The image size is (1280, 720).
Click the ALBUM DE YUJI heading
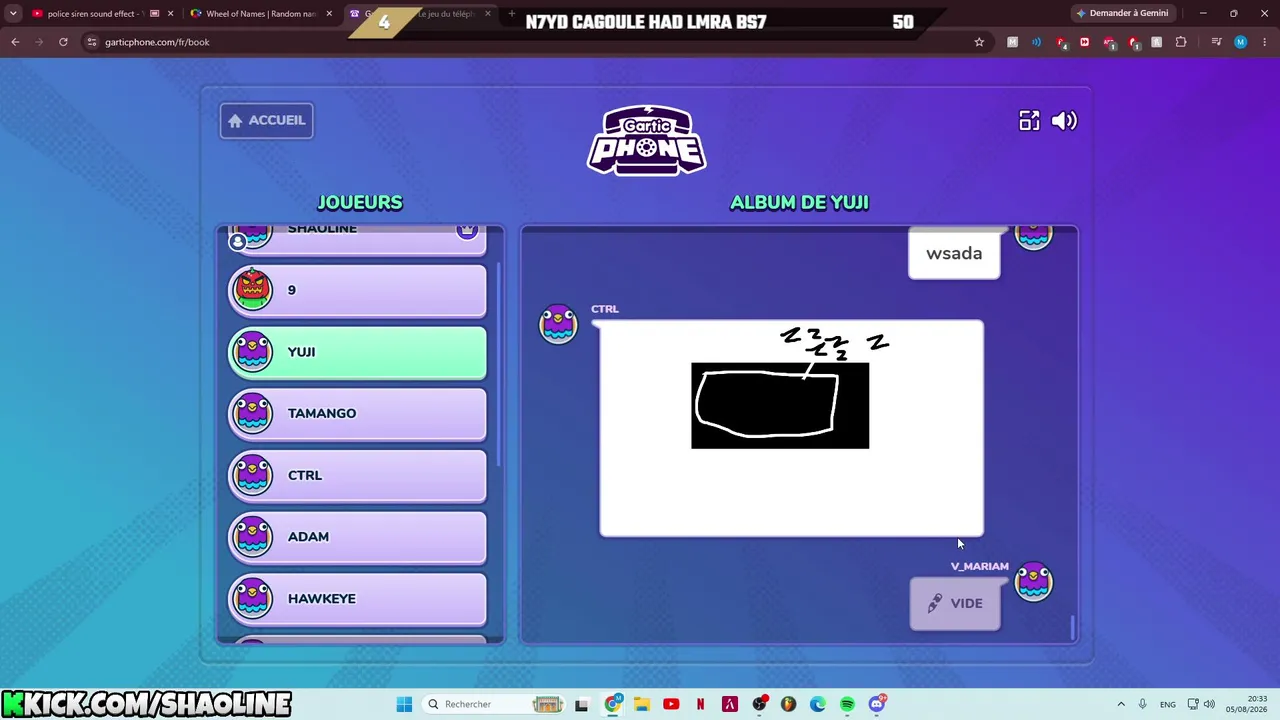[x=799, y=203]
